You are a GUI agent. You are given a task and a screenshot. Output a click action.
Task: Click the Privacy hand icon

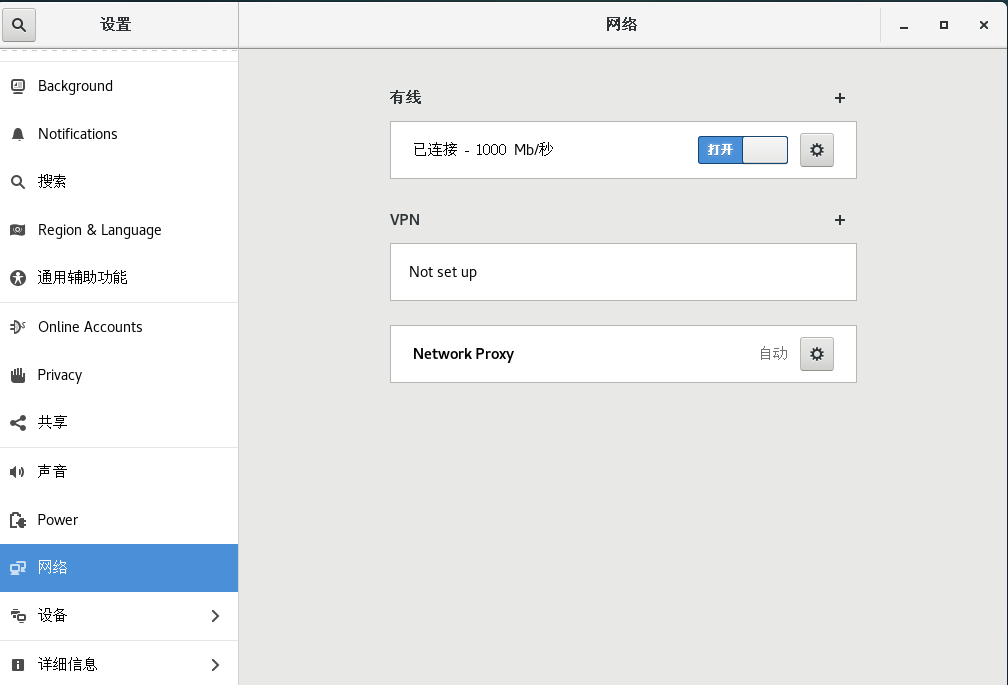tap(18, 375)
